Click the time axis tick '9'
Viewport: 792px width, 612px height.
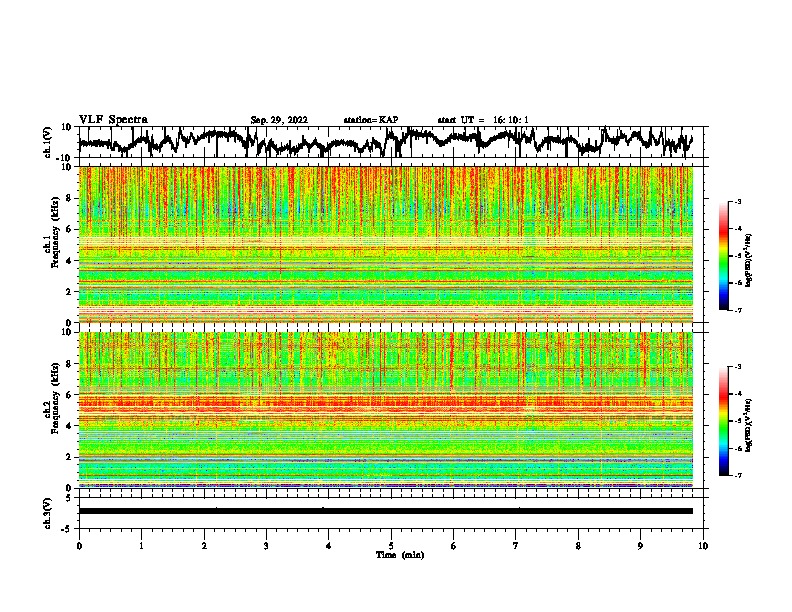pyautogui.click(x=640, y=546)
